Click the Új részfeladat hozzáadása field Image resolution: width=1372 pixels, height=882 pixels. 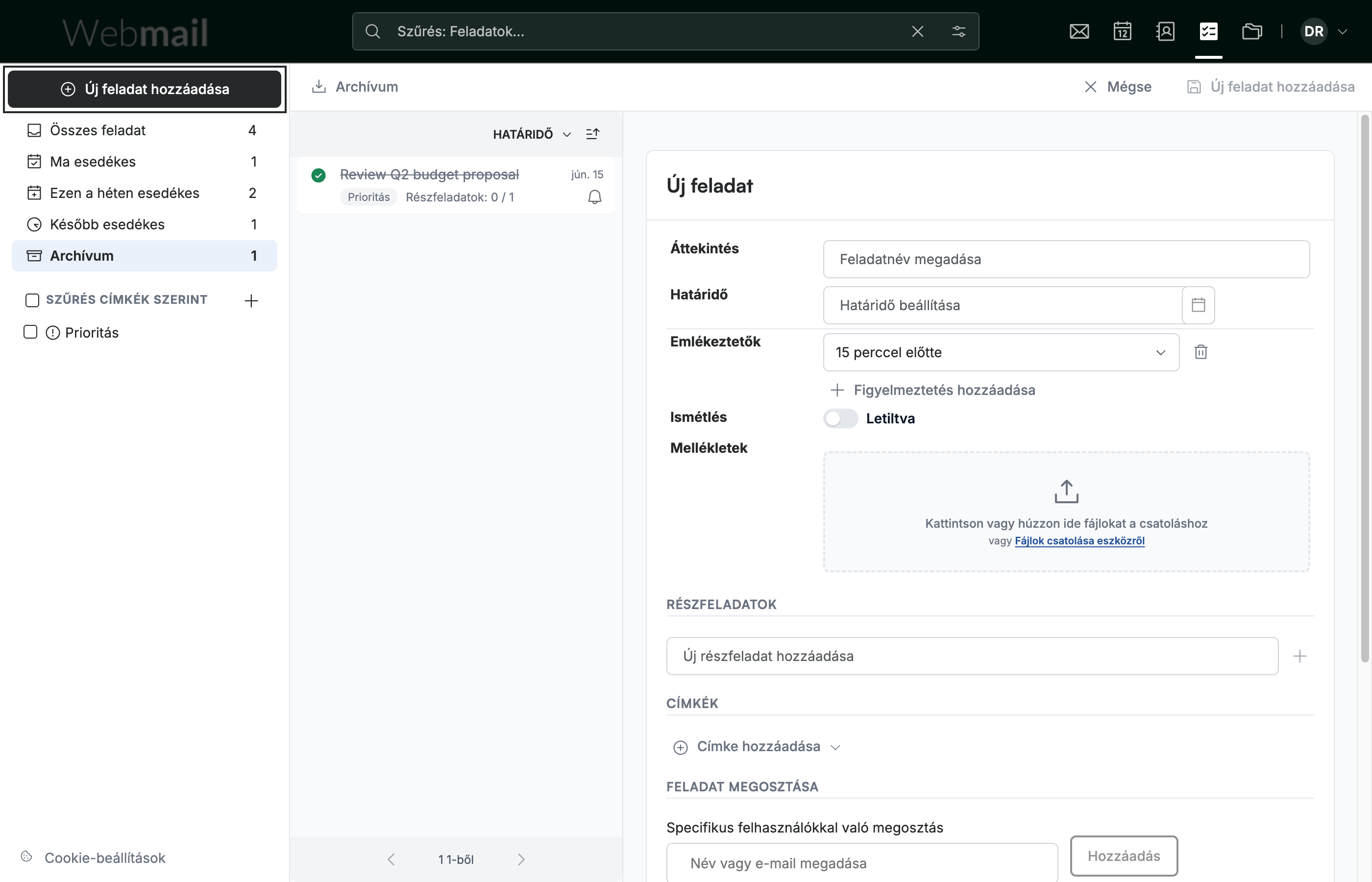click(x=972, y=656)
